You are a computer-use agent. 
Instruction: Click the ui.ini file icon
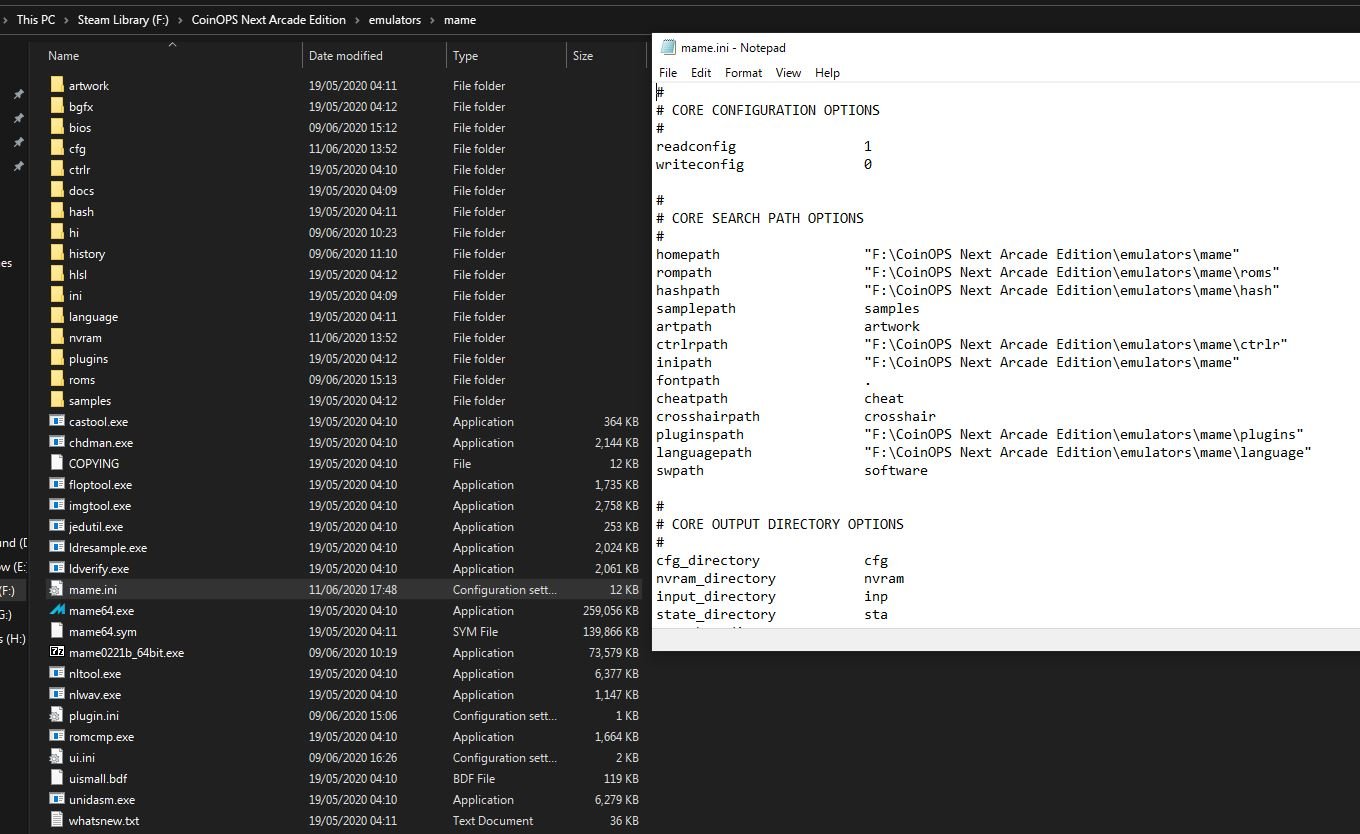pos(57,757)
